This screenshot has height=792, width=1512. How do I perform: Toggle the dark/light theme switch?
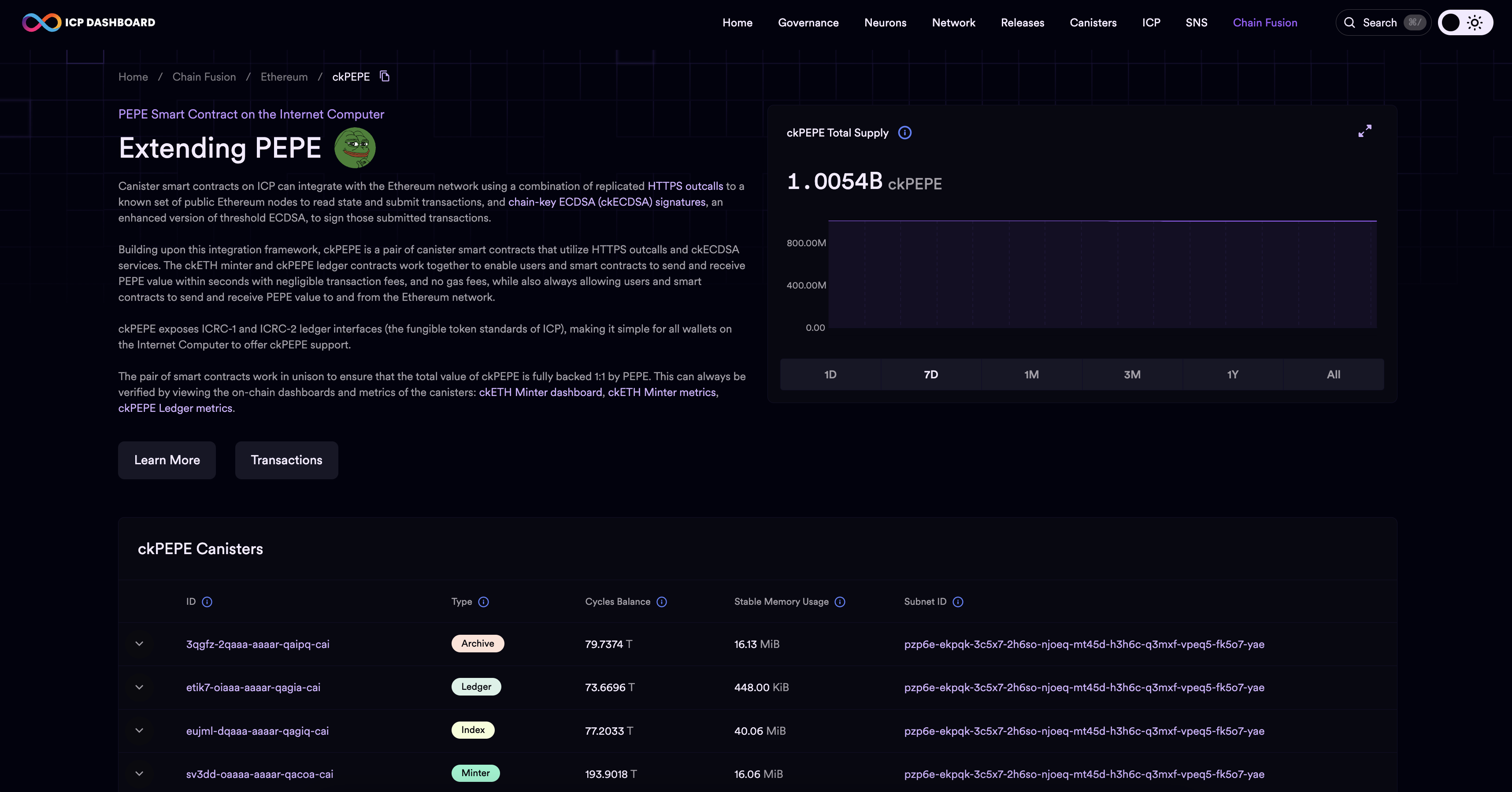[1465, 22]
